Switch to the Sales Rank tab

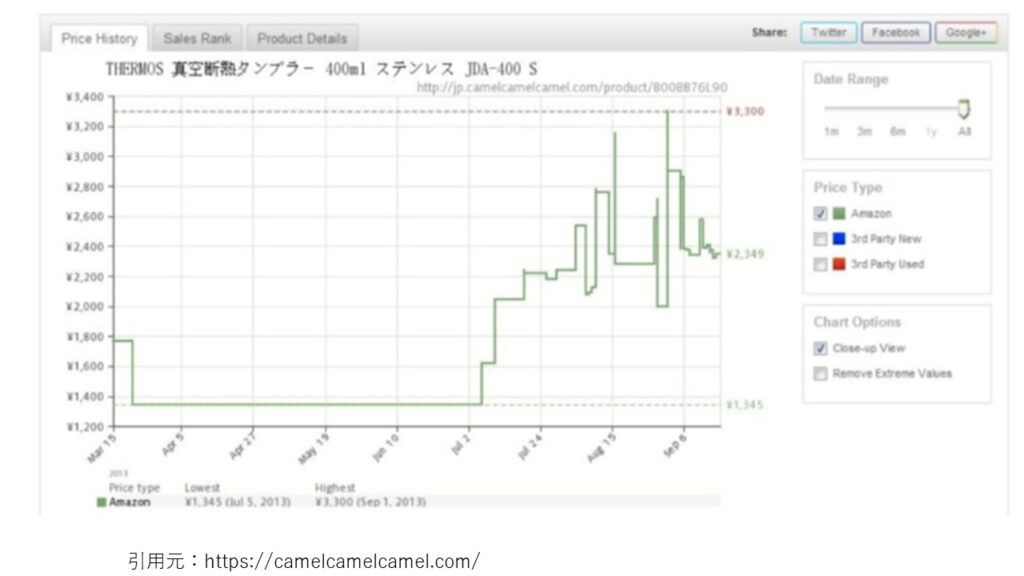(197, 39)
